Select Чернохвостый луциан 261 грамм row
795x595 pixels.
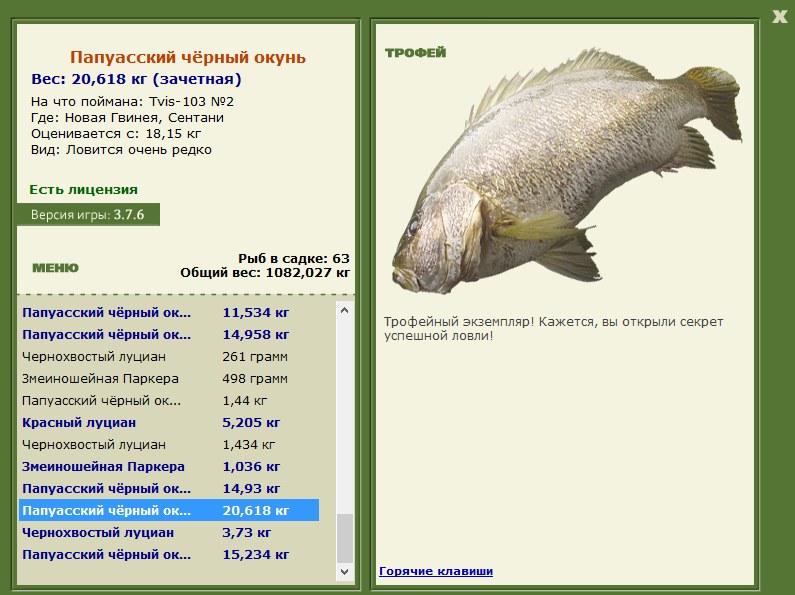pos(169,357)
